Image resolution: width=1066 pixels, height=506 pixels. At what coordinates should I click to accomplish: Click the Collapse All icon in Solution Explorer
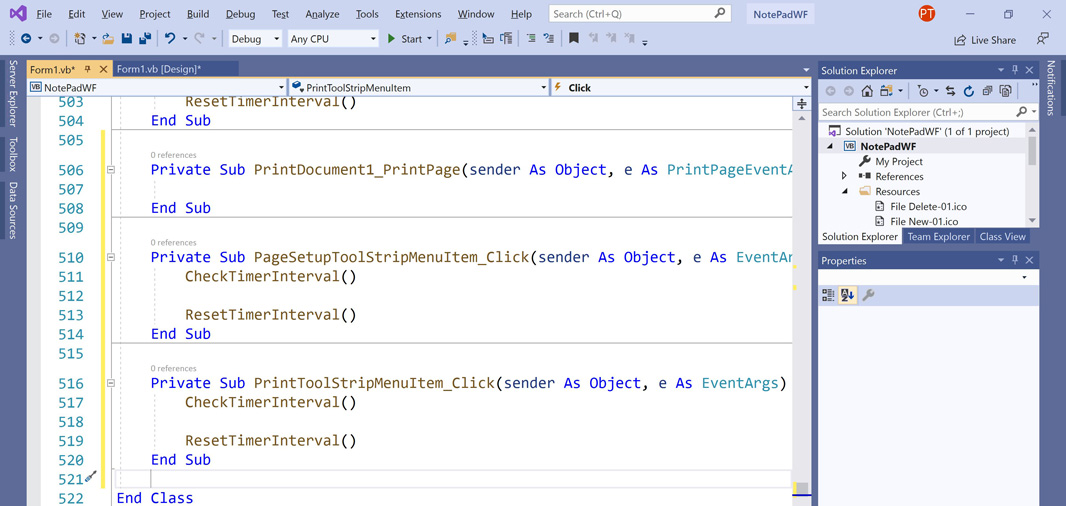[x=987, y=91]
